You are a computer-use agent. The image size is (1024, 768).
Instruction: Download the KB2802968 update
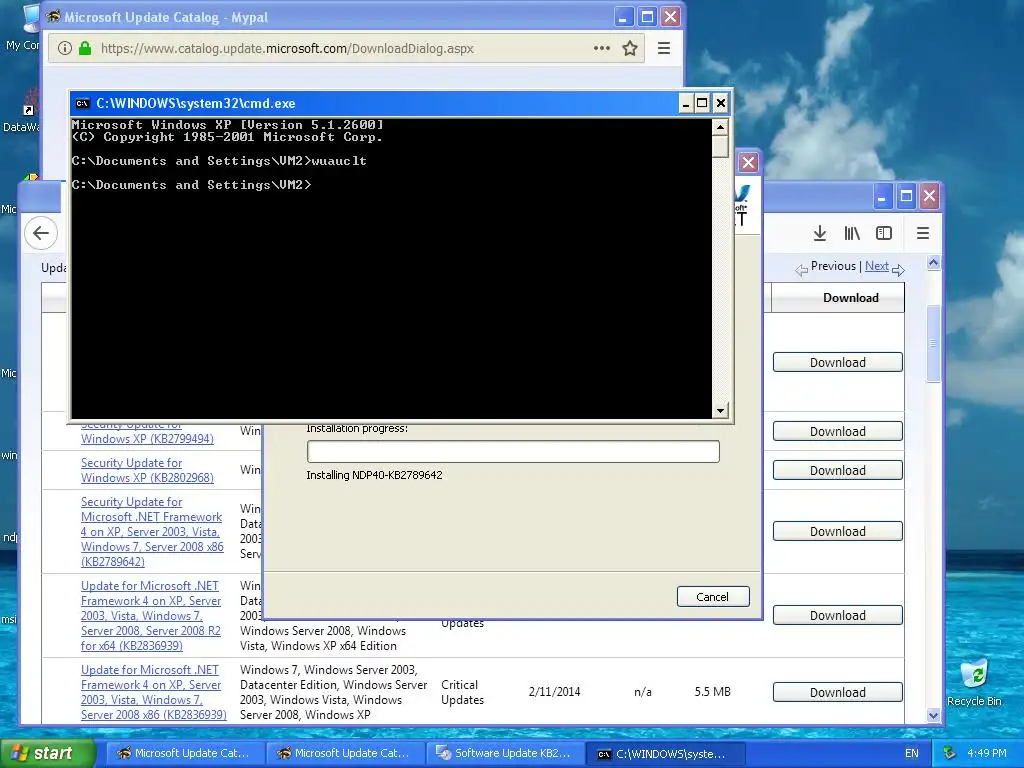(838, 470)
